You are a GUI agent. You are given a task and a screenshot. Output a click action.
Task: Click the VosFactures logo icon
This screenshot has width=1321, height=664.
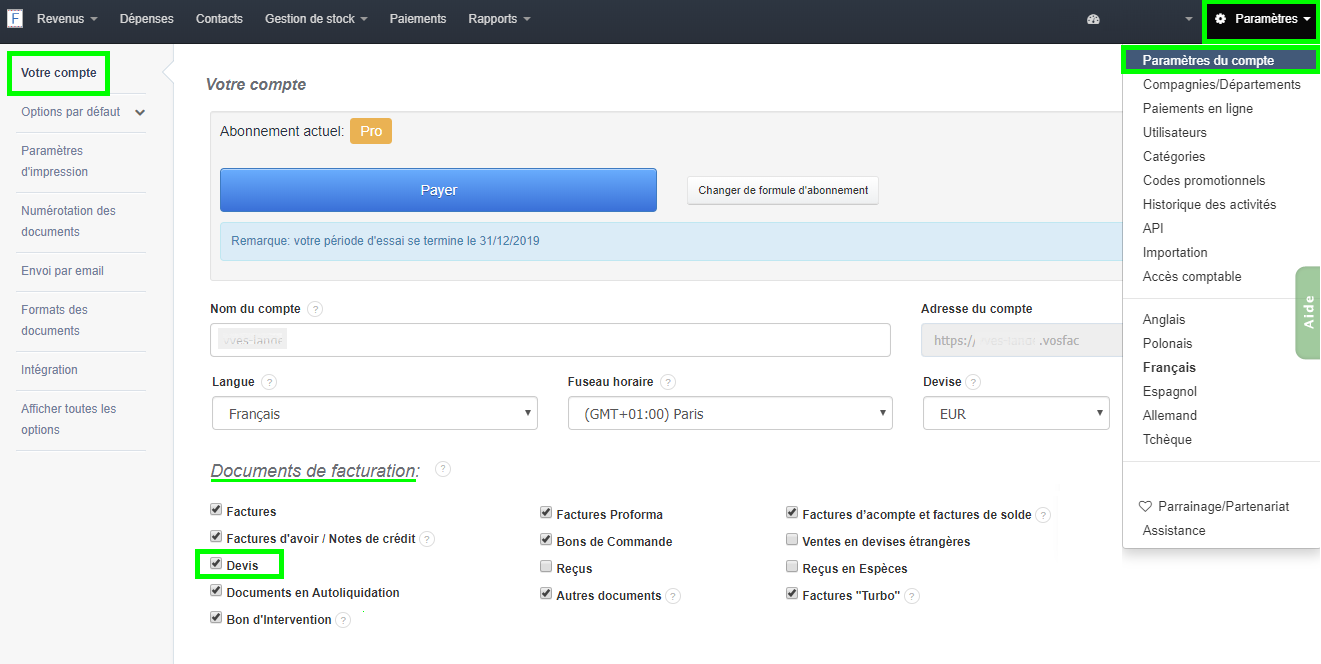(x=15, y=18)
